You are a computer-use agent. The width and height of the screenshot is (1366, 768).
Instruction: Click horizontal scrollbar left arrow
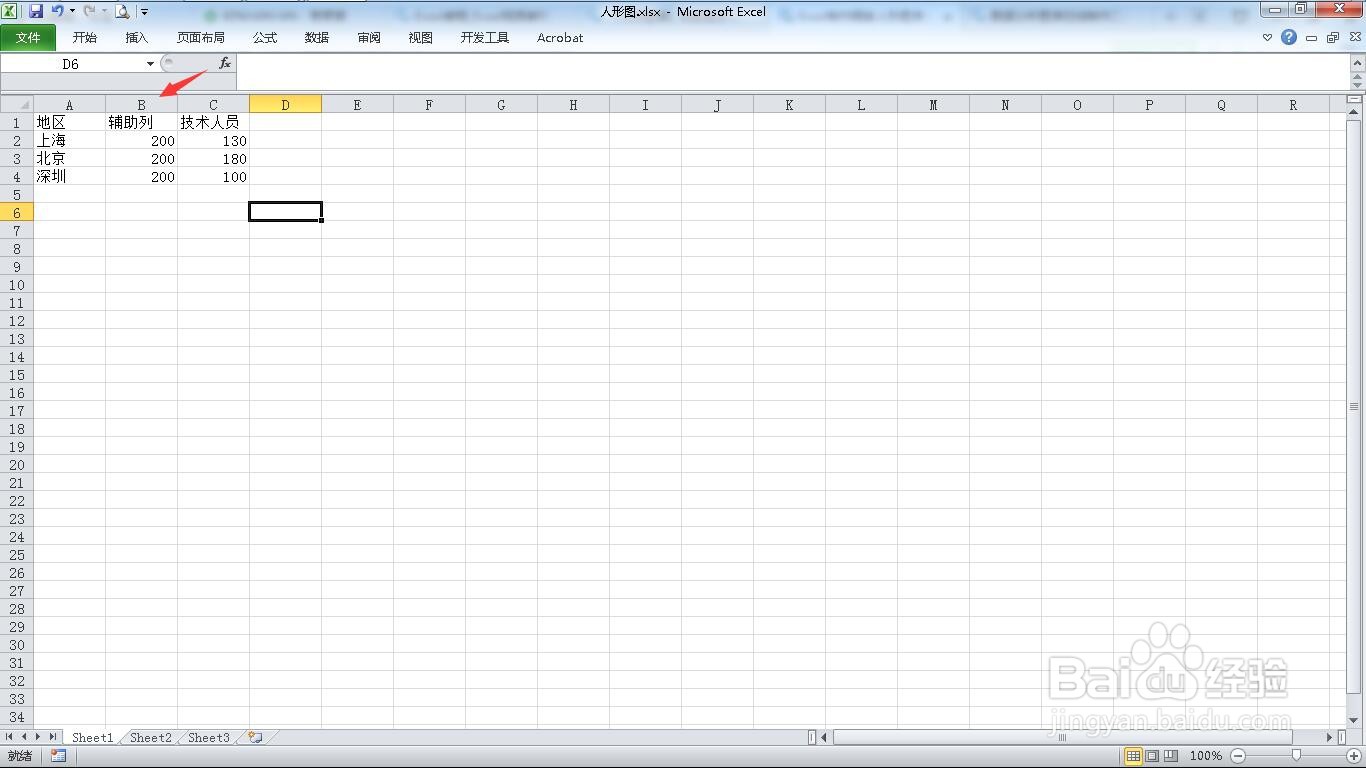(825, 737)
